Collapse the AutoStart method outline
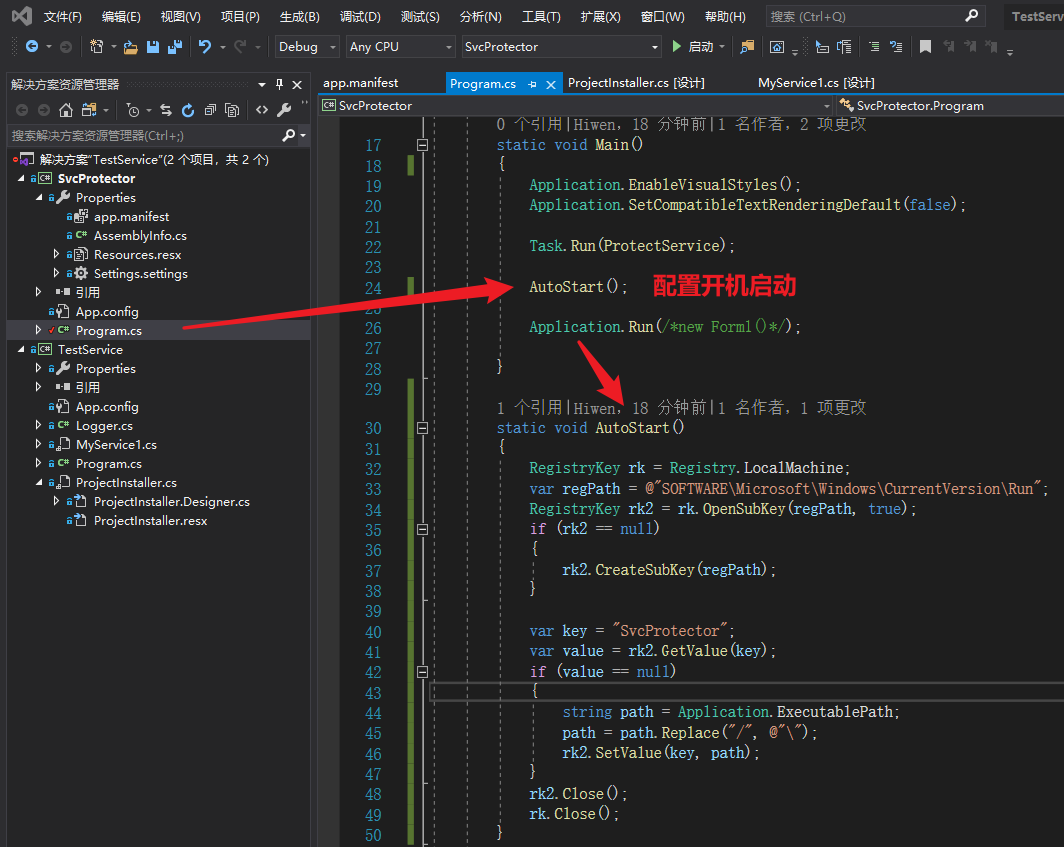The image size is (1064, 847). click(x=422, y=428)
